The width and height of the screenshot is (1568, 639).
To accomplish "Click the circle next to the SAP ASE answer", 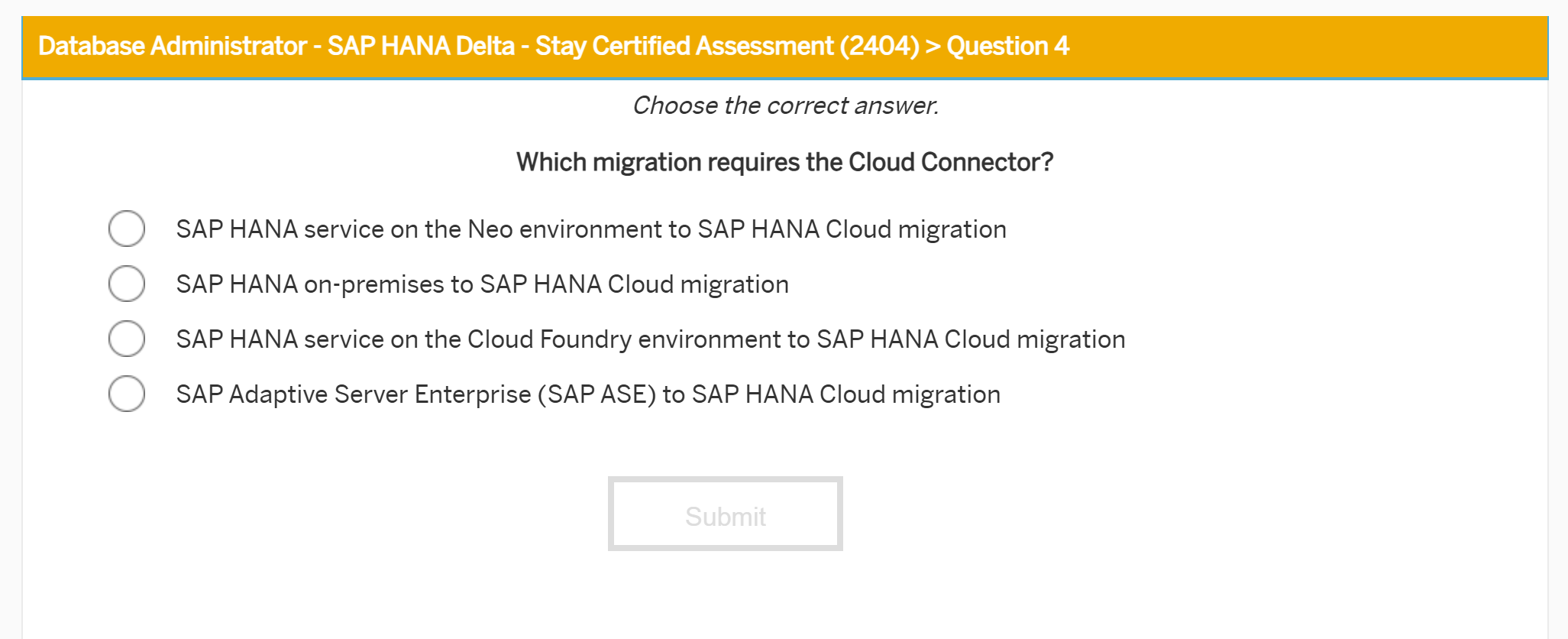I will (127, 394).
